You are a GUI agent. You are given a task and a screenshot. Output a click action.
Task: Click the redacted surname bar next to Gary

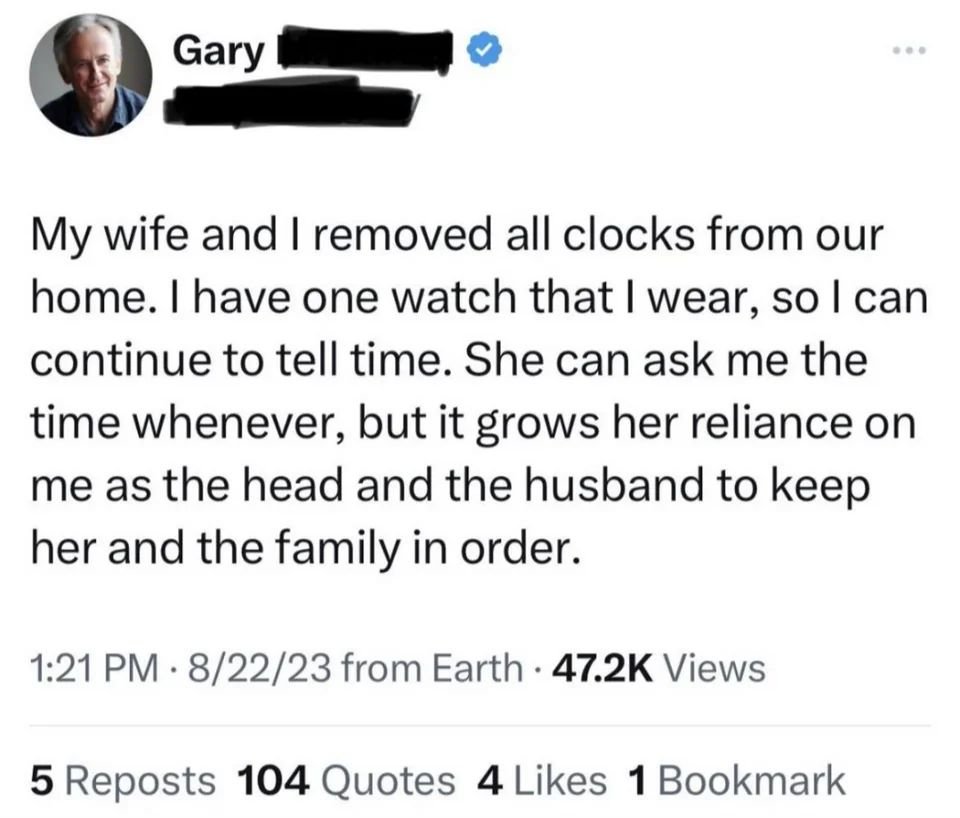(x=364, y=51)
